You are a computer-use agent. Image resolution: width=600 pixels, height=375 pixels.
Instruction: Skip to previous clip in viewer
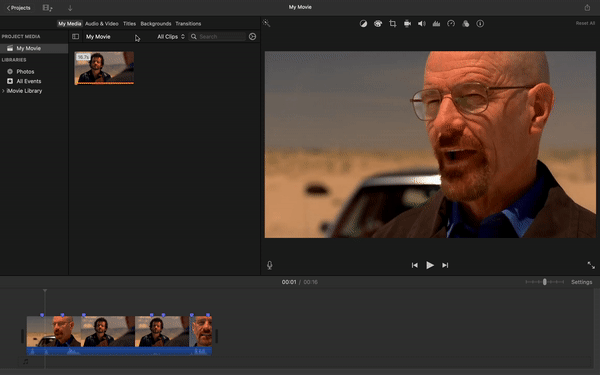point(414,265)
